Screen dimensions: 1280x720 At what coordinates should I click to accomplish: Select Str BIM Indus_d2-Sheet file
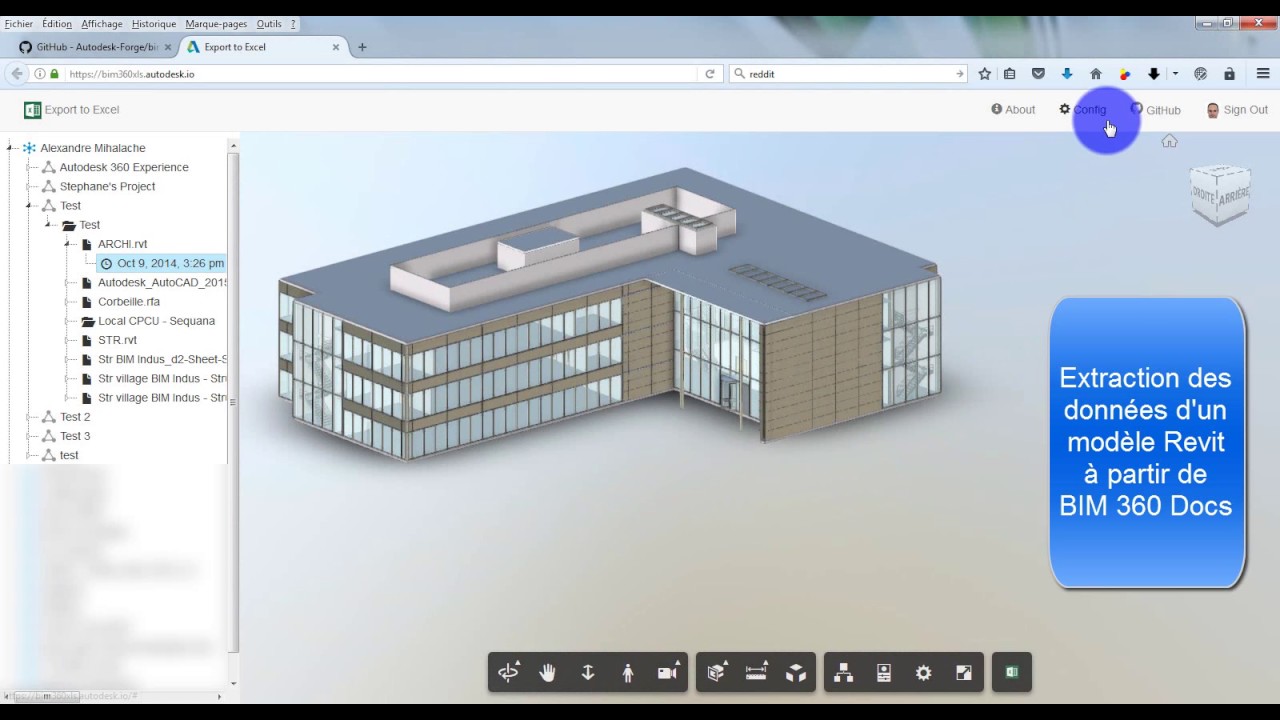pyautogui.click(x=162, y=359)
